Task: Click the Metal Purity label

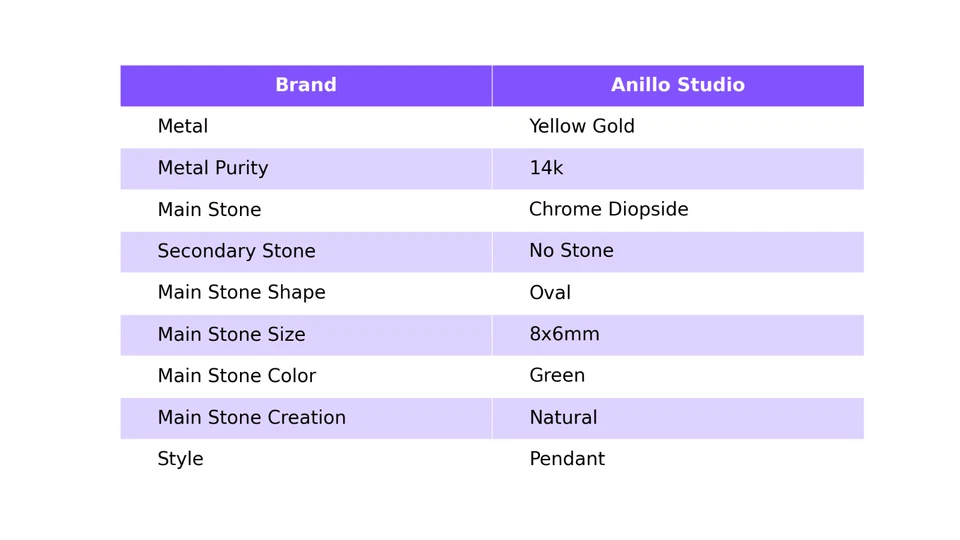Action: click(213, 169)
